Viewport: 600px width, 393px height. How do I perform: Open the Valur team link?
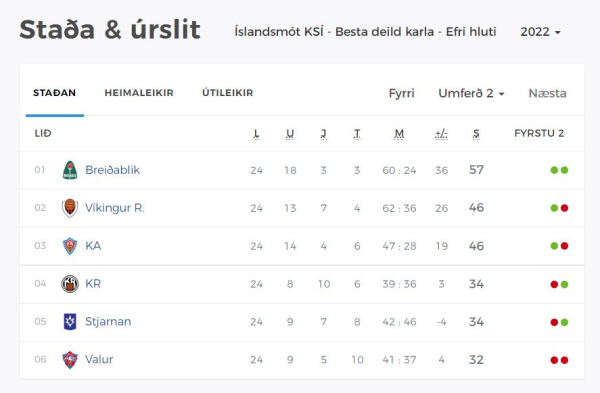(99, 359)
